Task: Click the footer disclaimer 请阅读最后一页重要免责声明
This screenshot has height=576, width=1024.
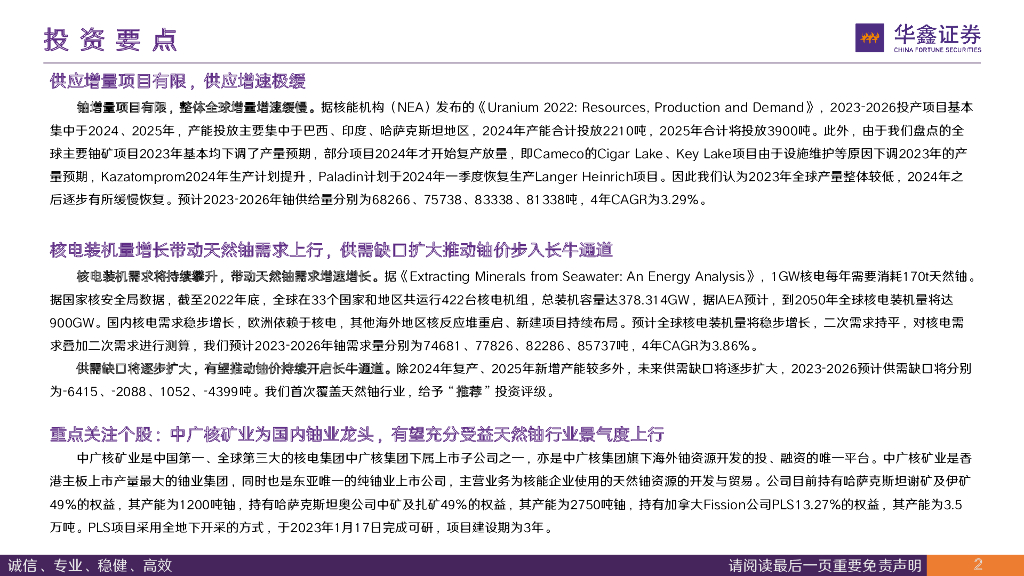Action: pyautogui.click(x=825, y=565)
